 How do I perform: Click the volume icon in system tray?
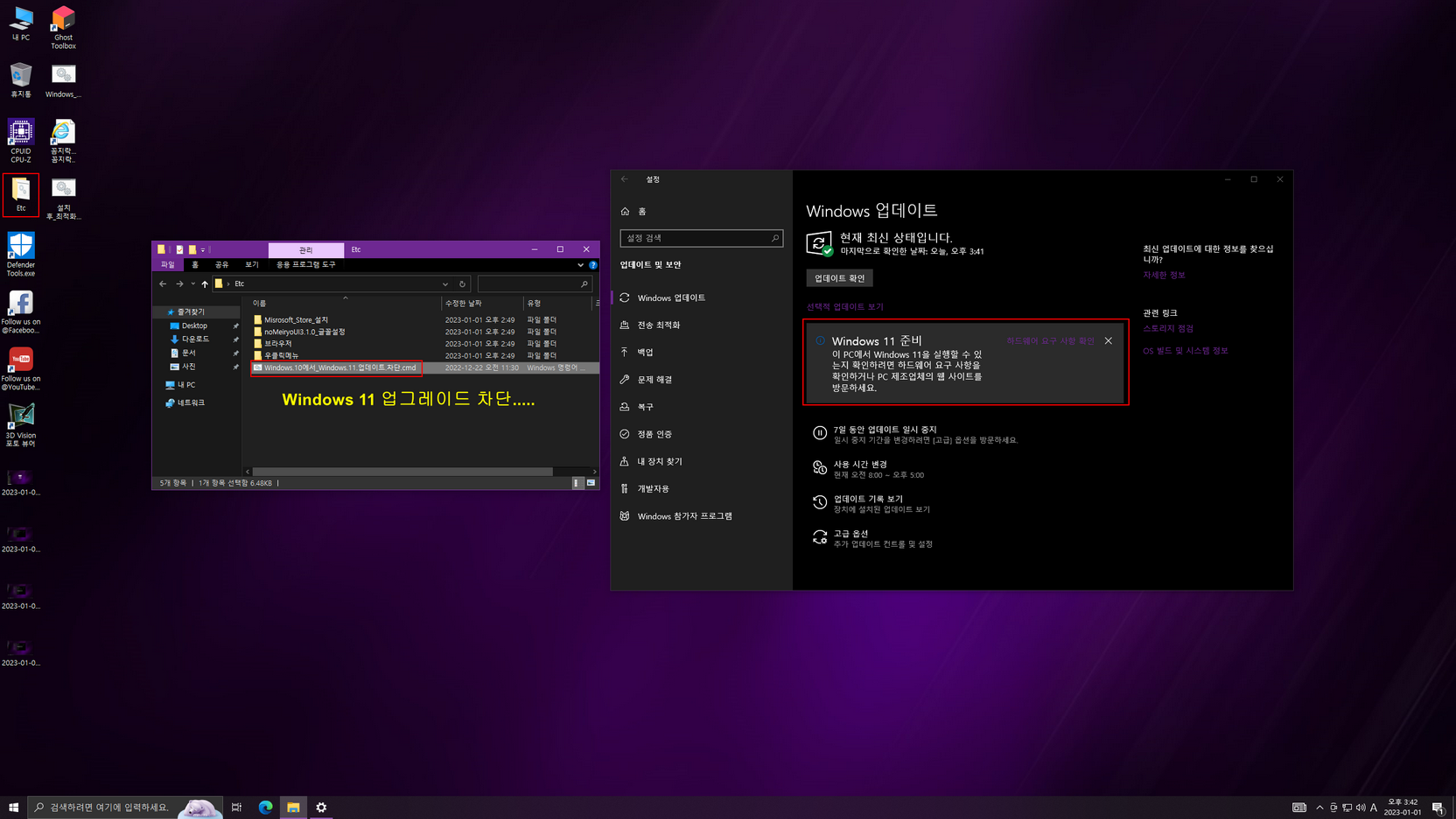coord(1360,808)
